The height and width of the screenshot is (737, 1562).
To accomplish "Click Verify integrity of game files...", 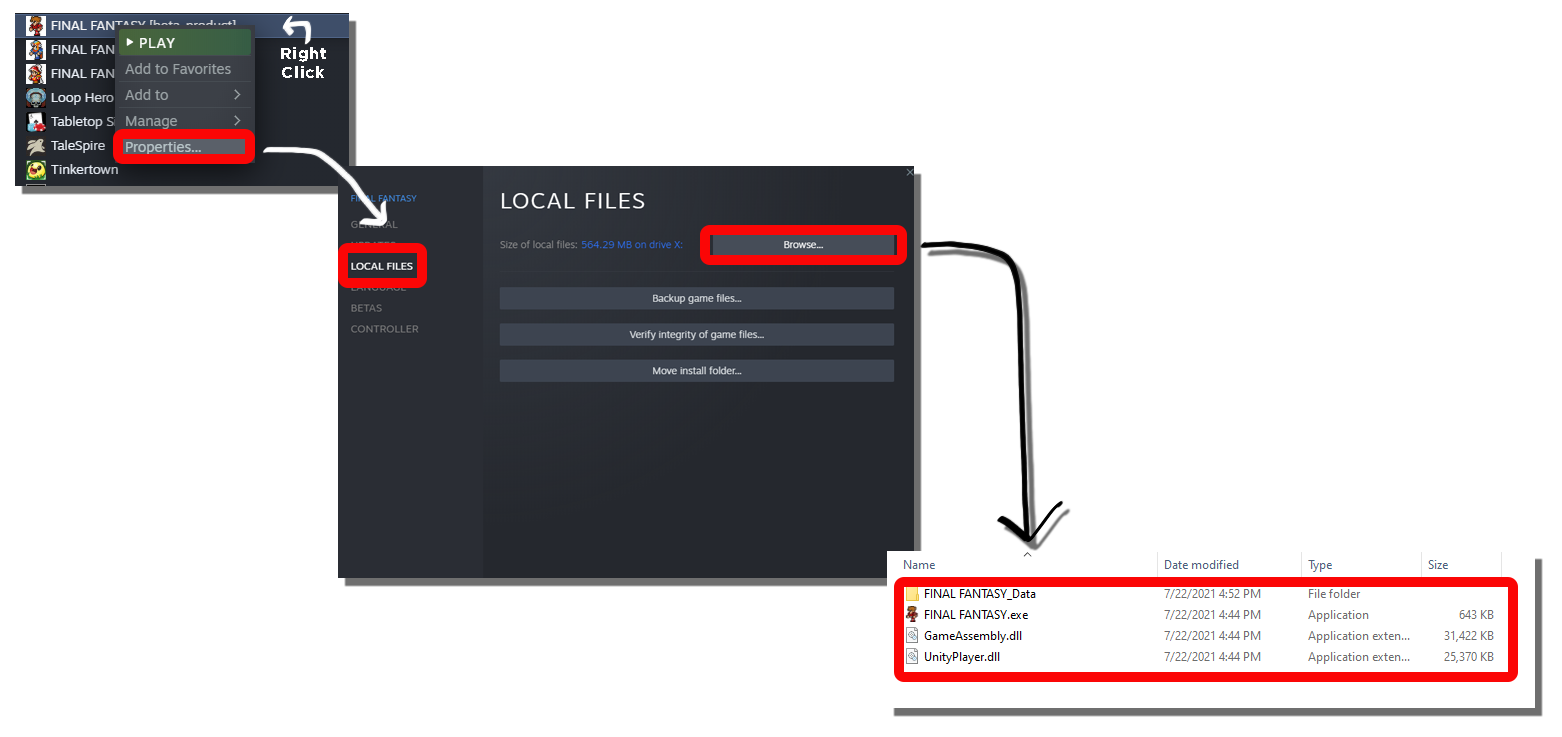I will point(697,335).
